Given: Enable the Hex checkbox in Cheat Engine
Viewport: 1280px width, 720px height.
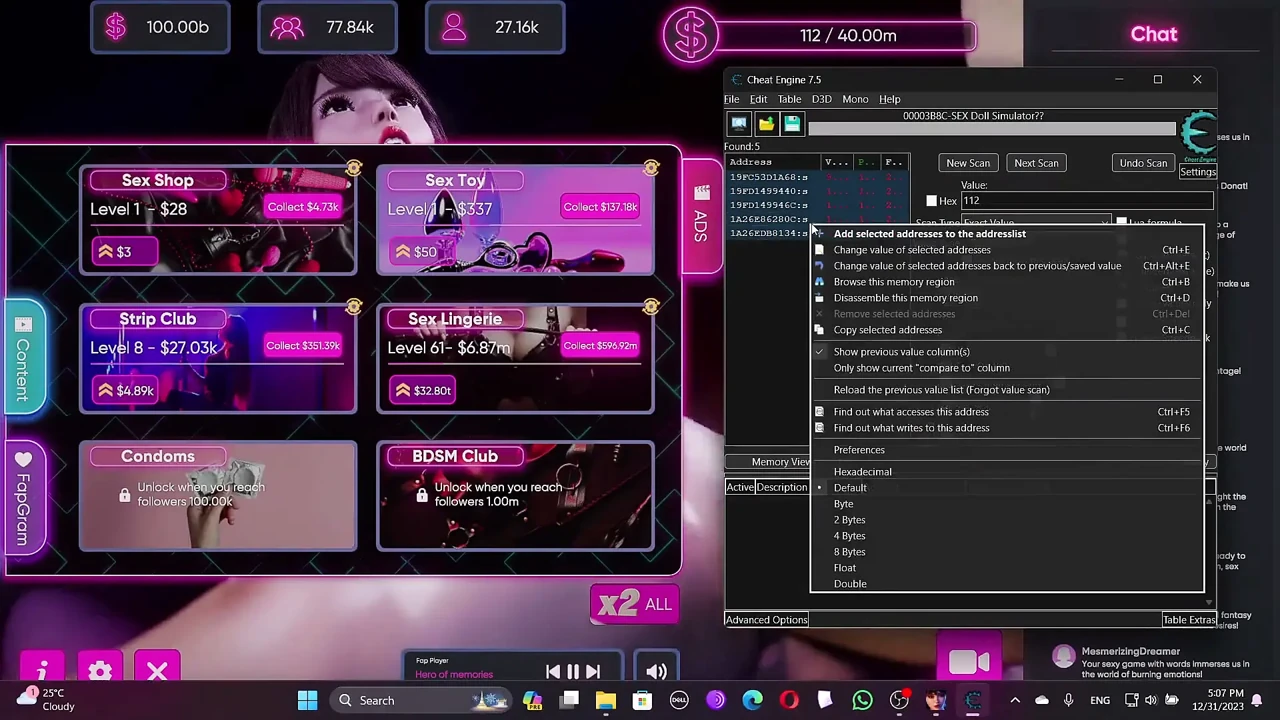Looking at the screenshot, I should tap(932, 201).
